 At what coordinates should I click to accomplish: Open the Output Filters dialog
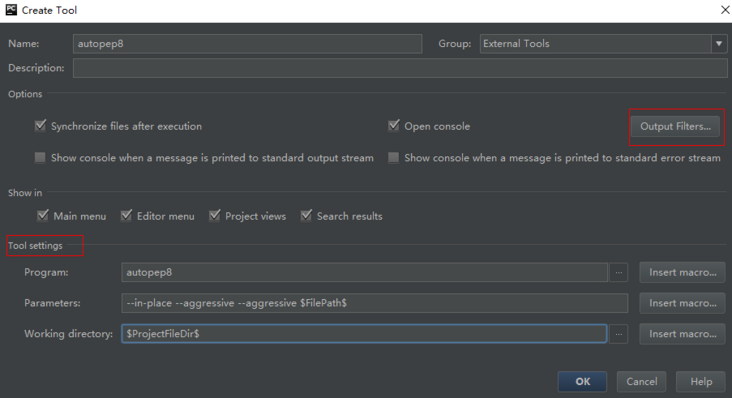pos(675,126)
